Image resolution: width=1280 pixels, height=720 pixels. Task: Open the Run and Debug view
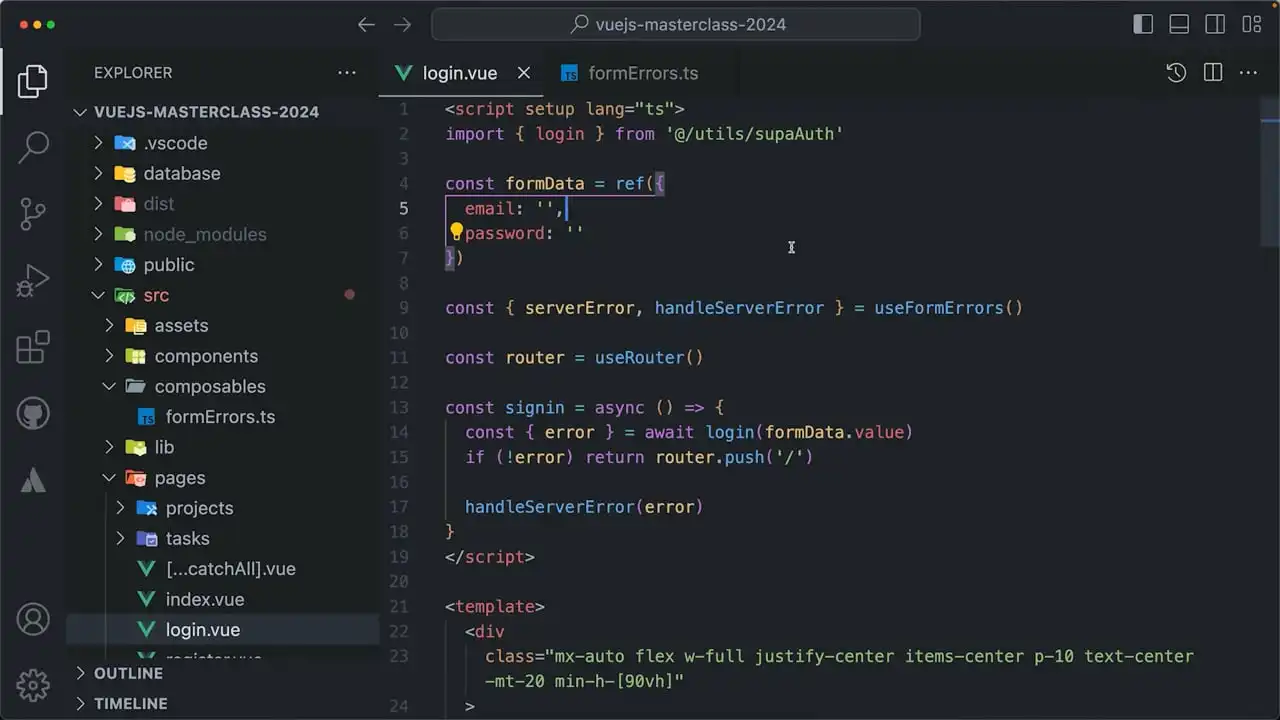coord(33,281)
